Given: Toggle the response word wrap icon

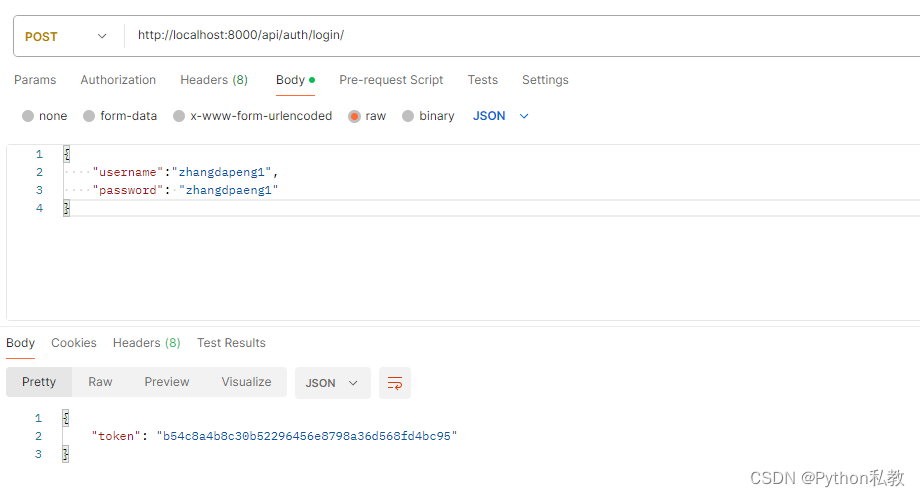Looking at the screenshot, I should tap(395, 383).
